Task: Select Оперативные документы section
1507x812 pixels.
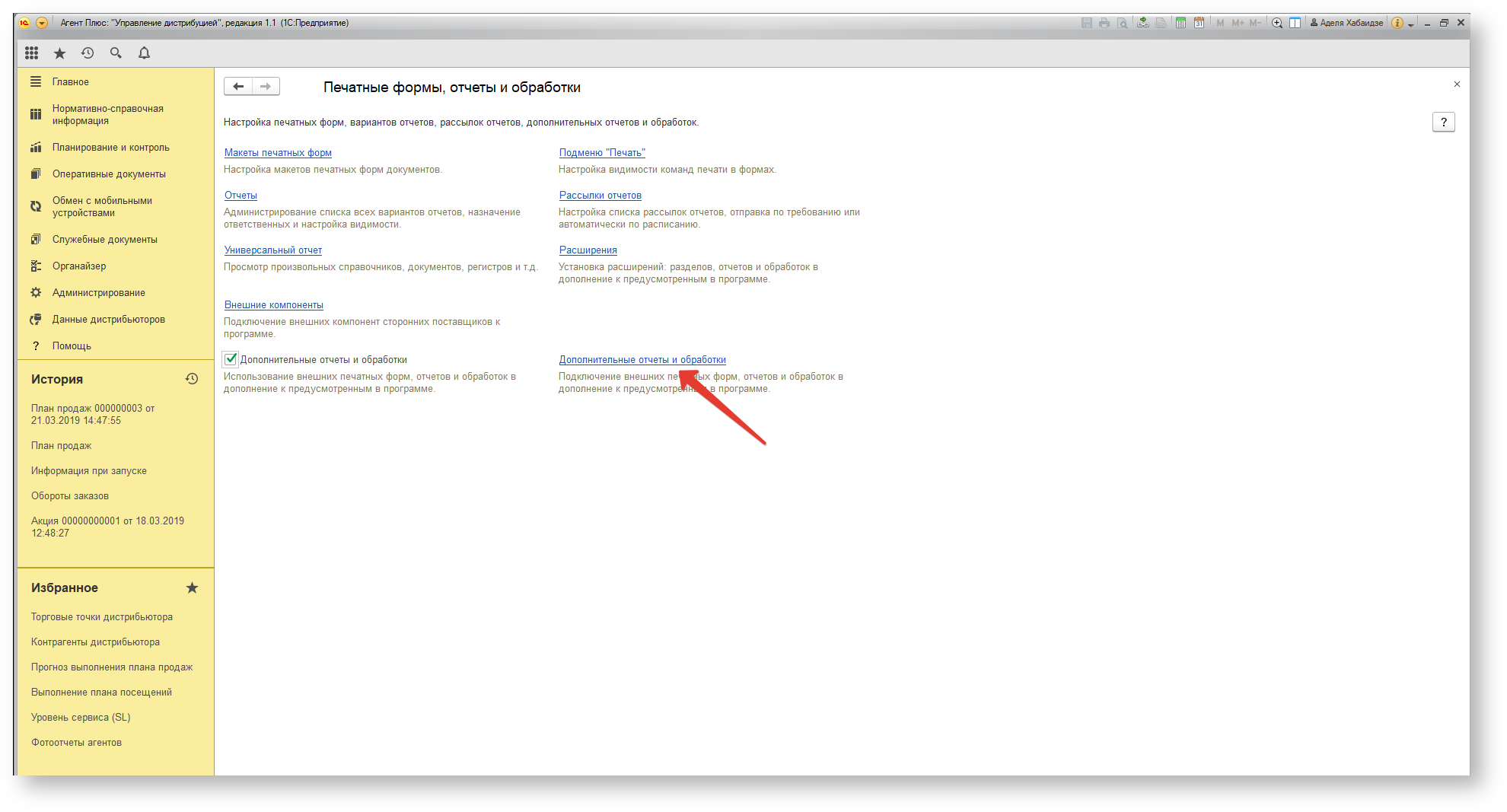Action: (115, 174)
